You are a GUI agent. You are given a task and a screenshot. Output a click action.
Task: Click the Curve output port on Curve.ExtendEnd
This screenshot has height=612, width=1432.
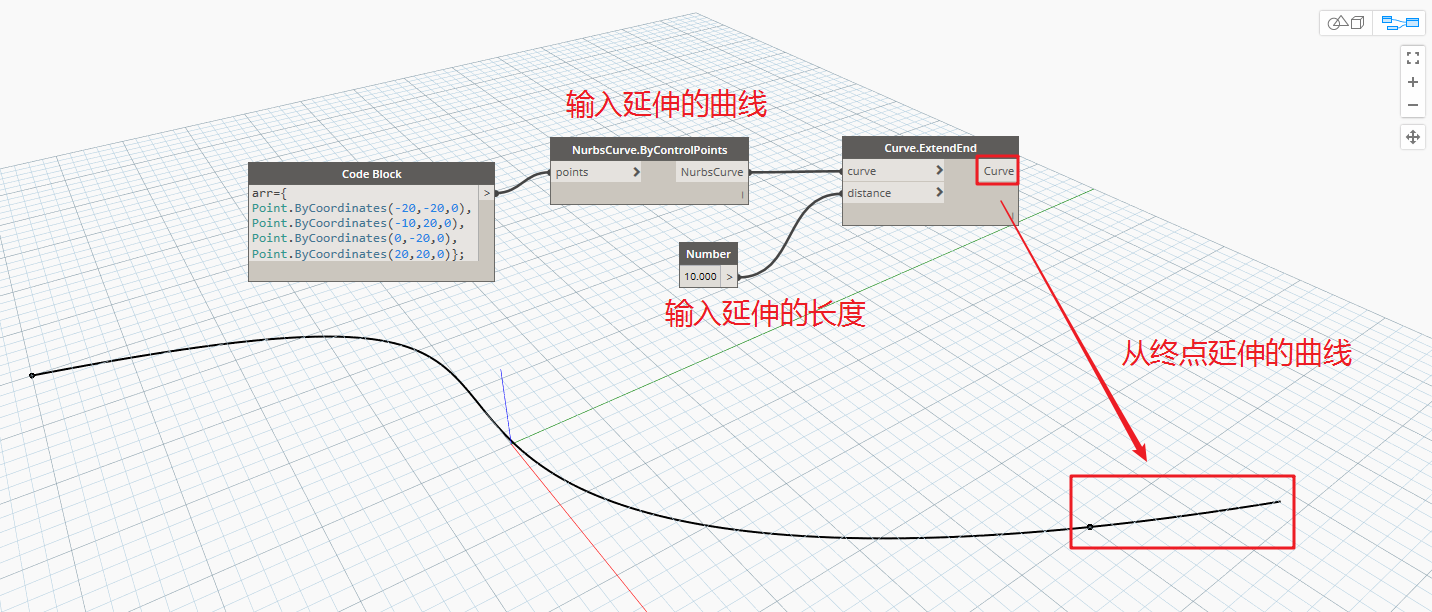(x=998, y=171)
